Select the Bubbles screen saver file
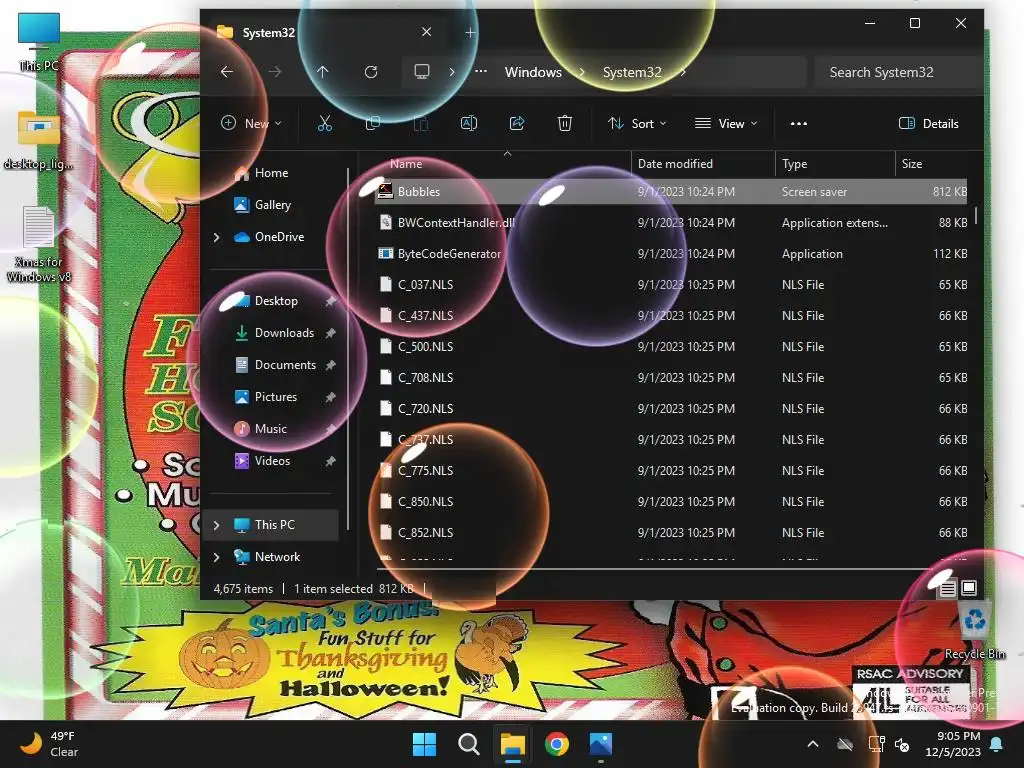This screenshot has height=768, width=1024. coord(671,192)
